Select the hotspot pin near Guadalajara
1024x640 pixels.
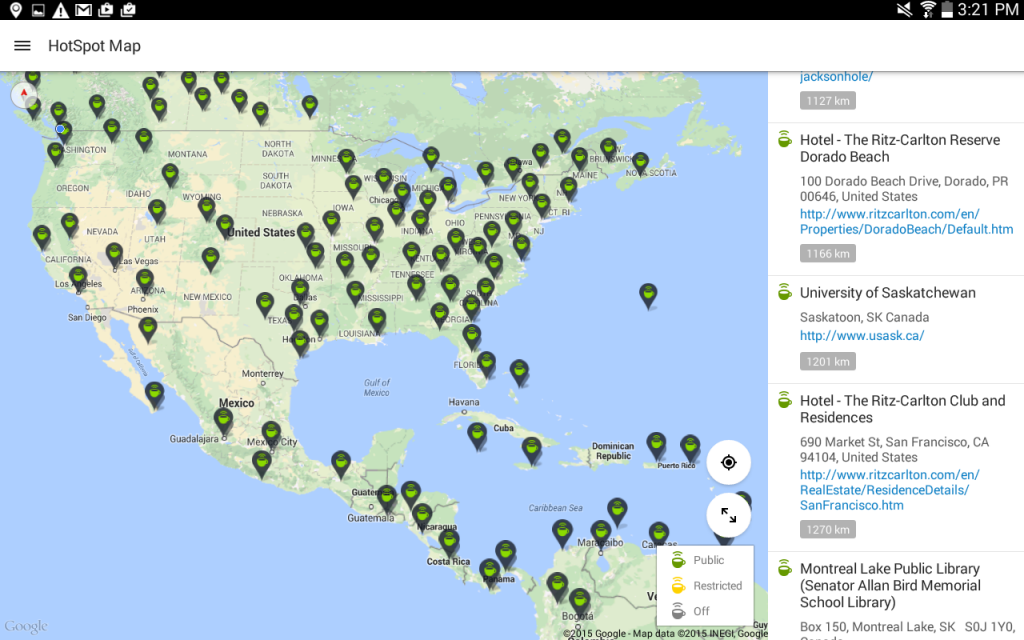tap(223, 420)
